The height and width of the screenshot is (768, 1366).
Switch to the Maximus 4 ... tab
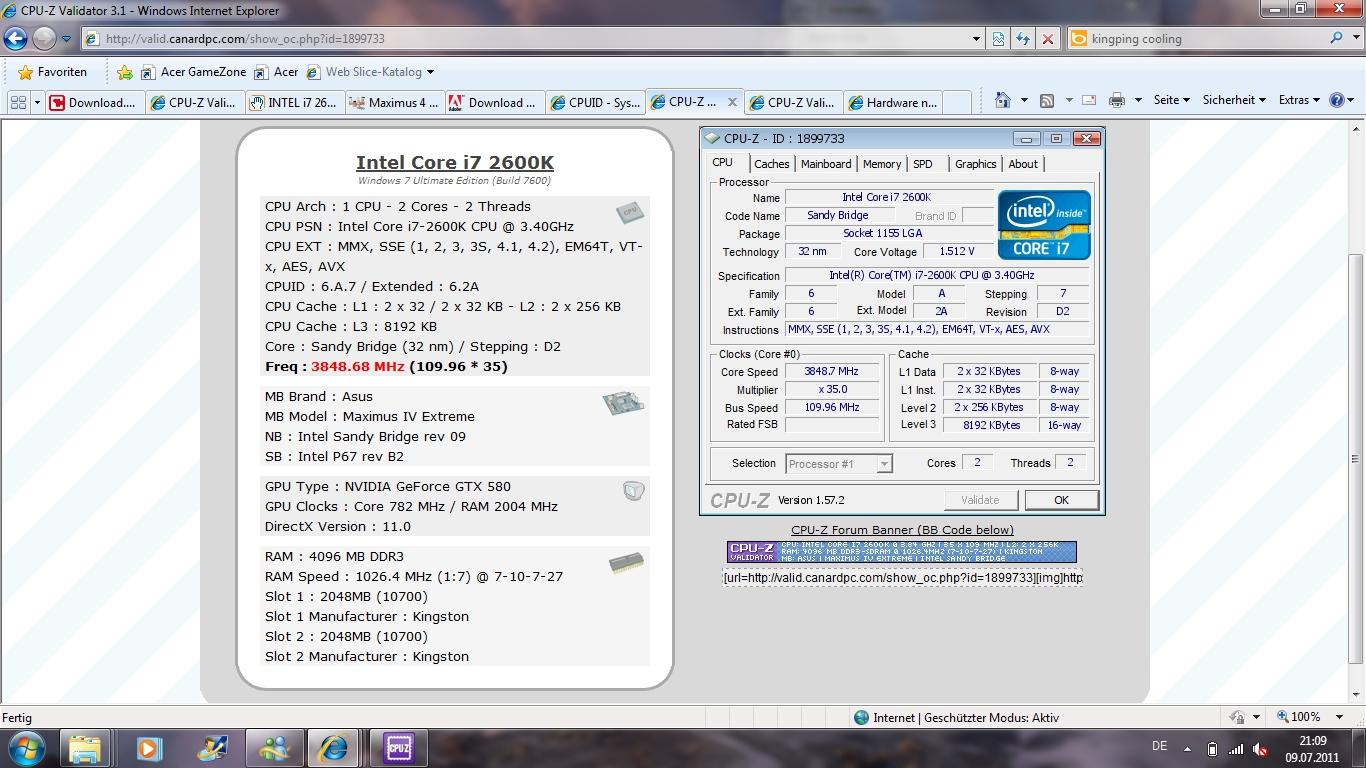pos(395,102)
